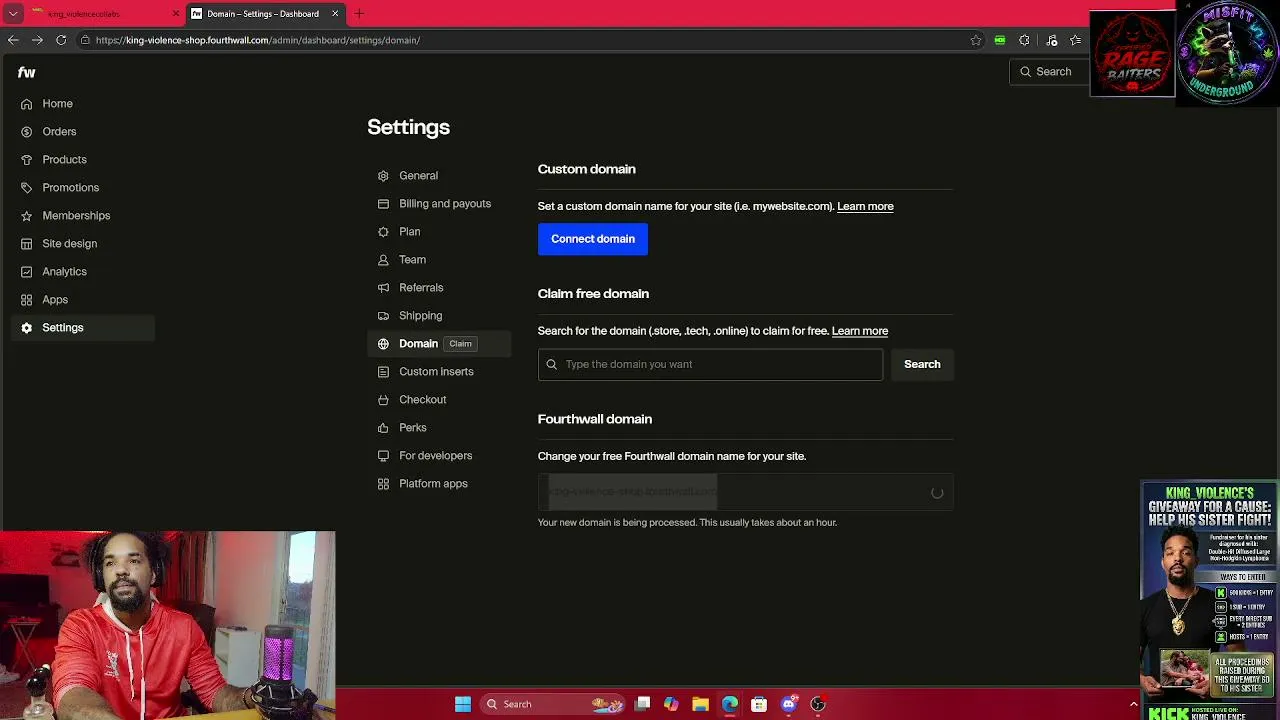Click the Billing and payouts card icon

383,204
